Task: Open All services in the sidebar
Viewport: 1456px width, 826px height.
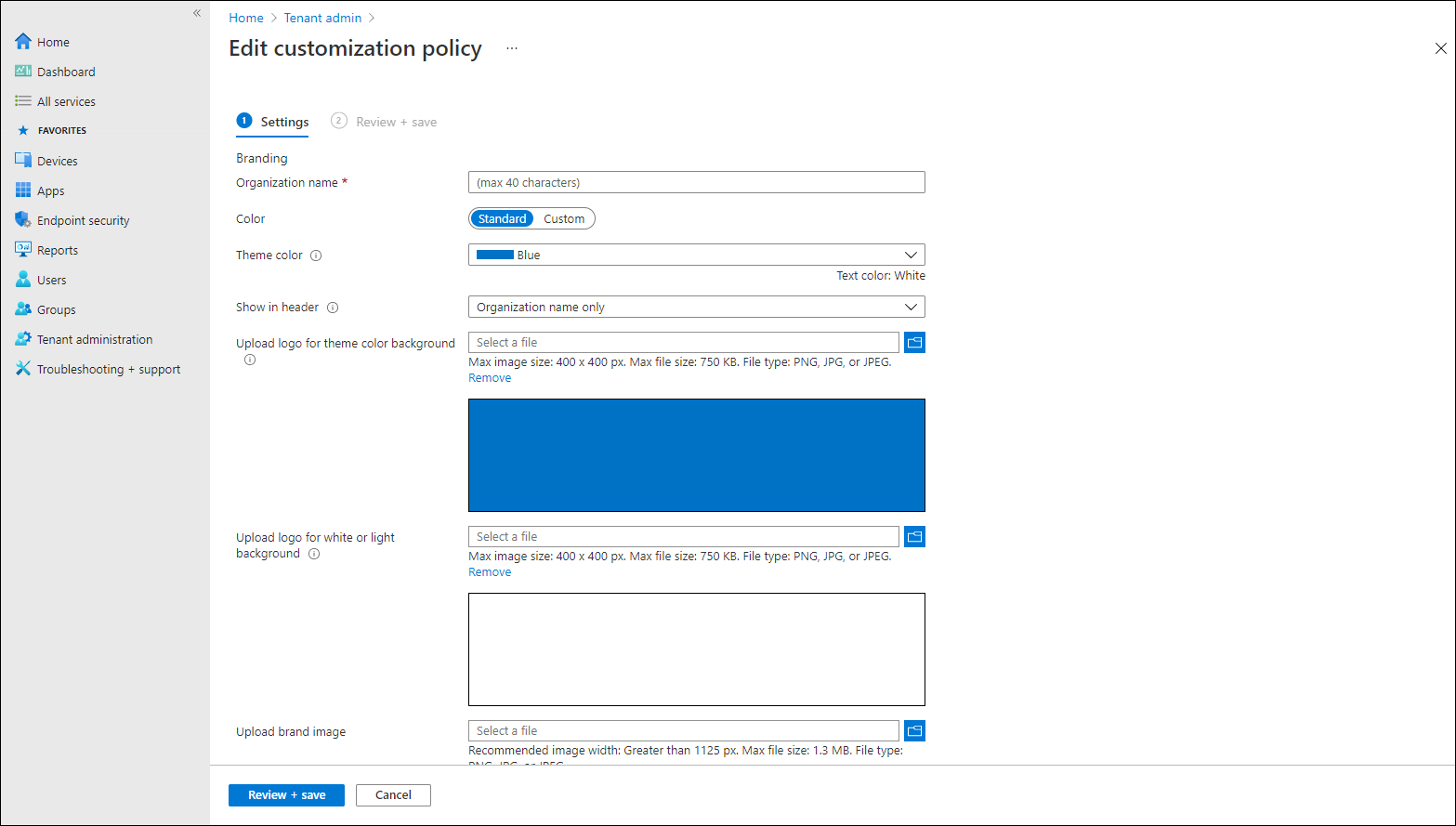Action: (66, 101)
